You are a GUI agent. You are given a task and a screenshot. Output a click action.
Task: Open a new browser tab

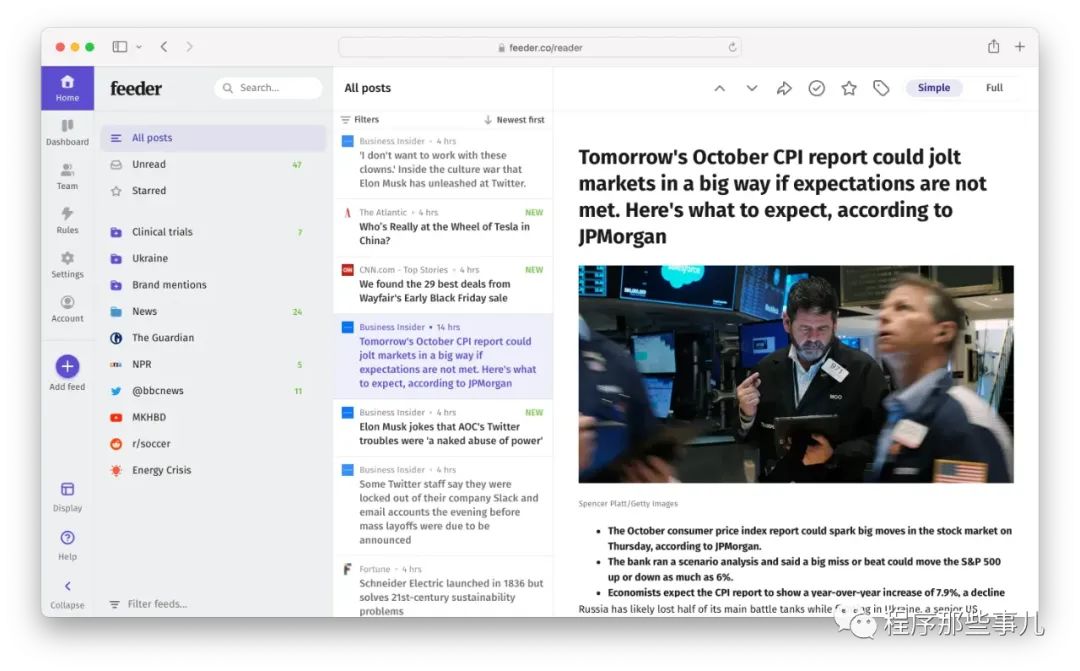pyautogui.click(x=1019, y=46)
